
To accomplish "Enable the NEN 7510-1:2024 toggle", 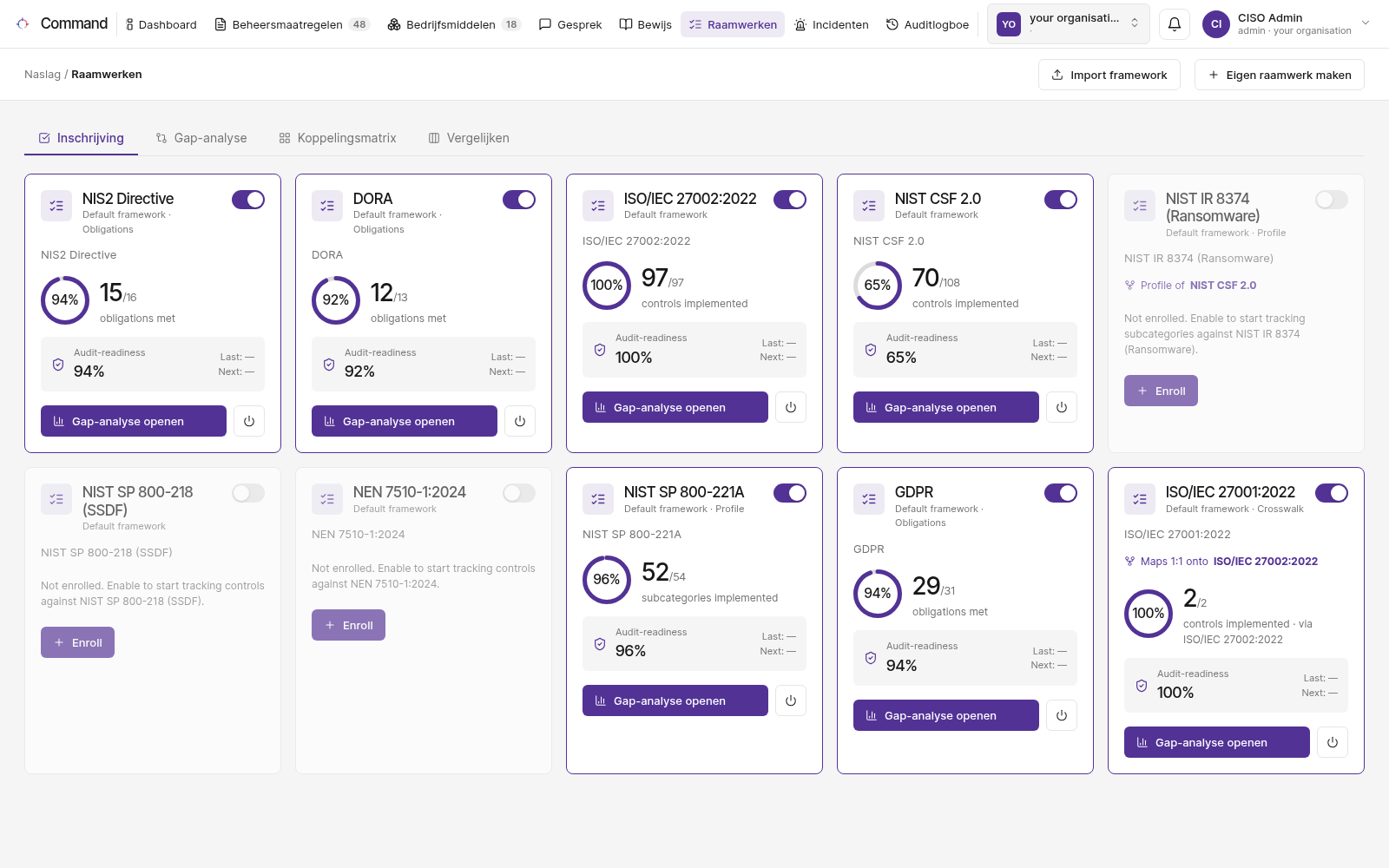I will [519, 493].
